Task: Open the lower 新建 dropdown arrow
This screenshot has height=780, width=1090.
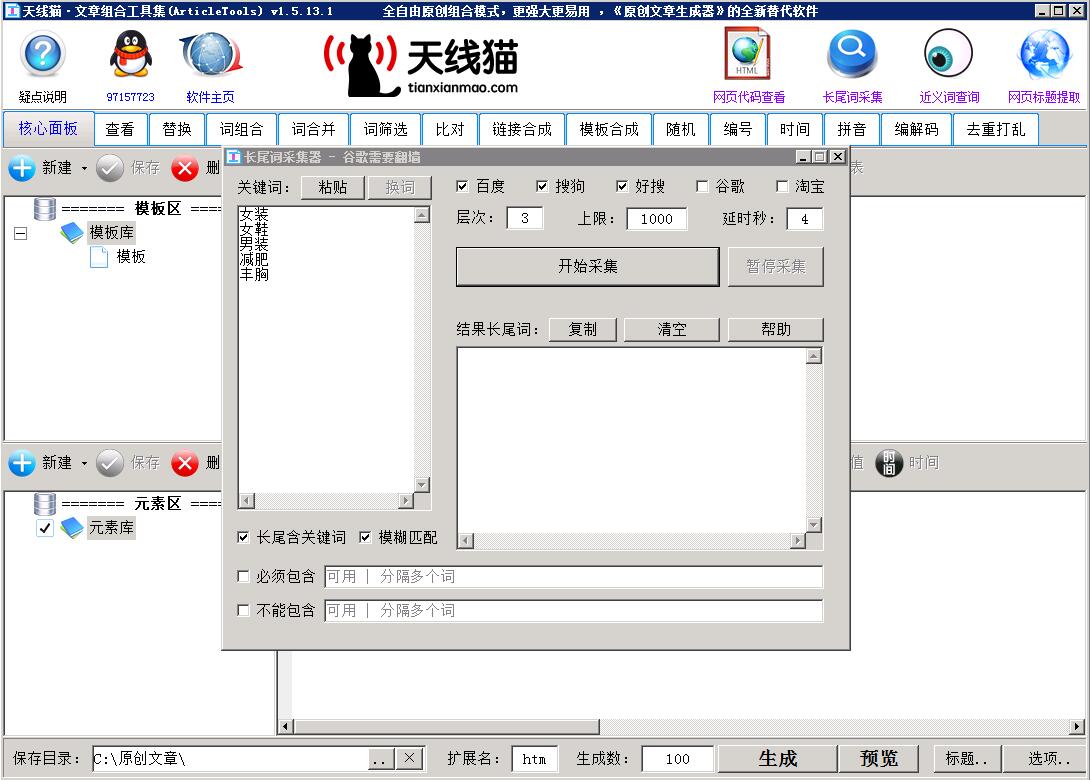Action: point(84,463)
